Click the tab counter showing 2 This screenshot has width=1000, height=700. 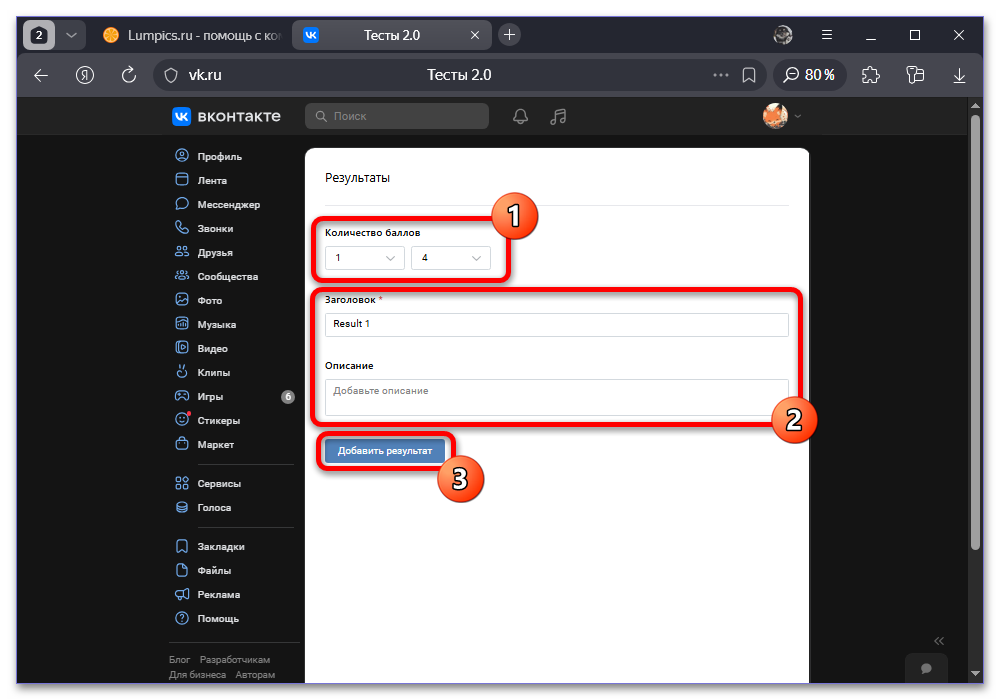coord(39,35)
